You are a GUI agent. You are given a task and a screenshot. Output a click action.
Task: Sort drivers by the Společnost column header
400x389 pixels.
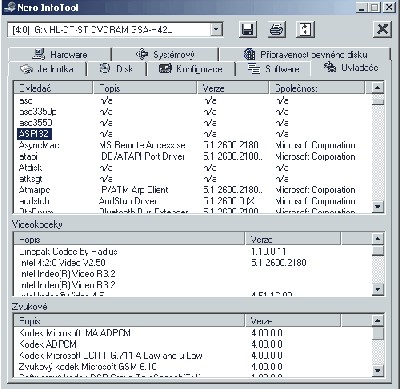click(317, 88)
